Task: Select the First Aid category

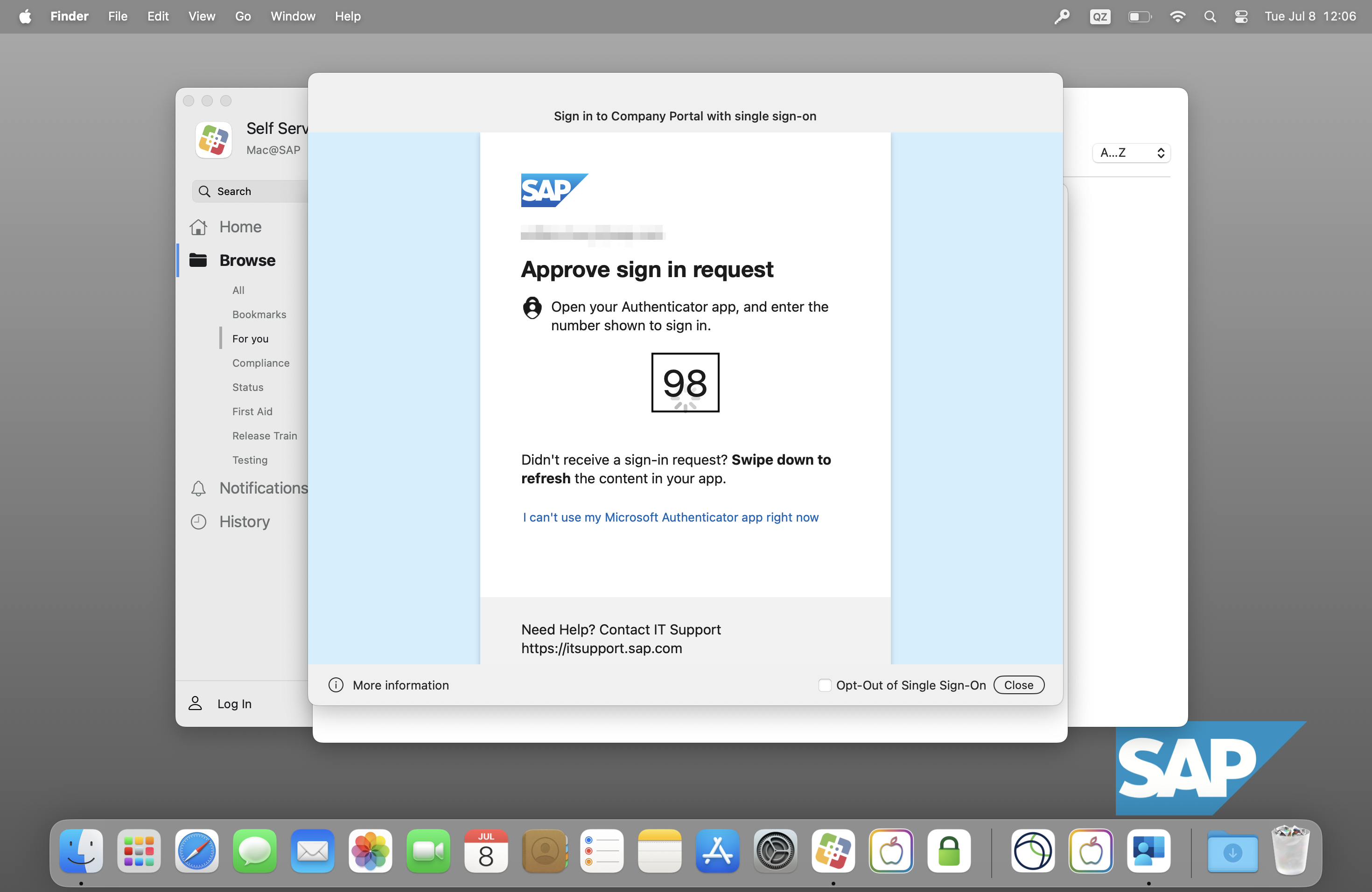Action: 252,411
